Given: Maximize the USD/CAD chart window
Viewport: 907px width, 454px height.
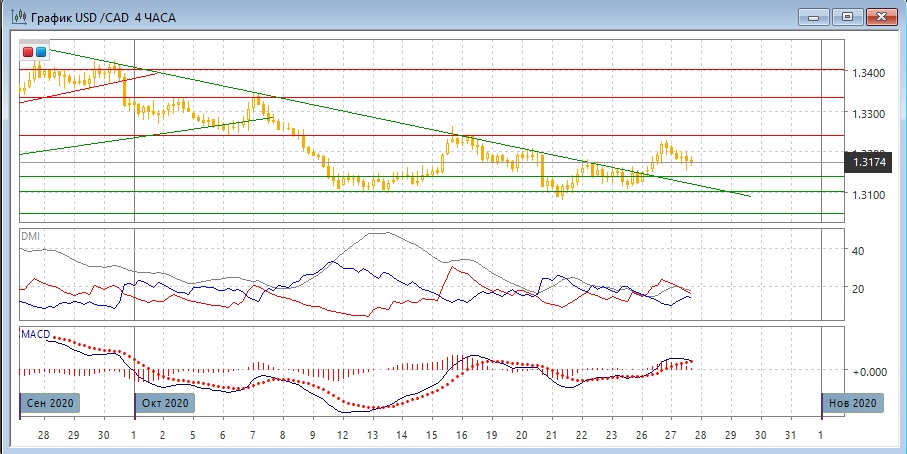Looking at the screenshot, I should point(847,16).
